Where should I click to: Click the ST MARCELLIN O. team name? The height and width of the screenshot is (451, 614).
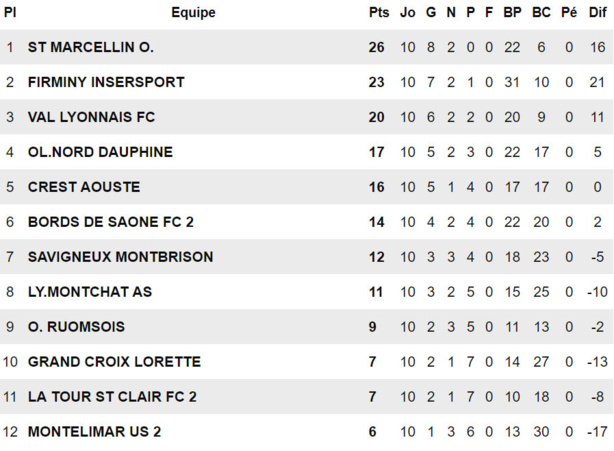90,47
